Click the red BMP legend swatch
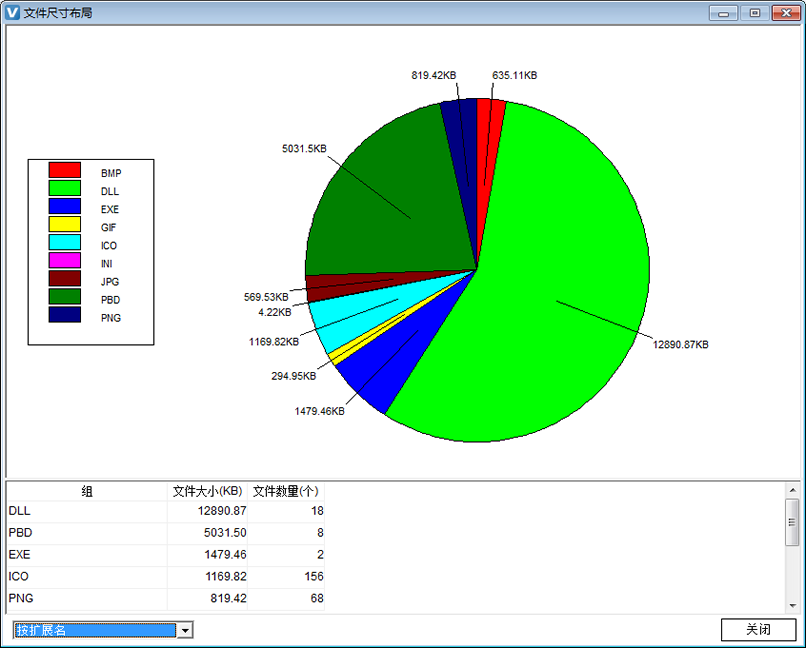The image size is (806, 648). 64,171
